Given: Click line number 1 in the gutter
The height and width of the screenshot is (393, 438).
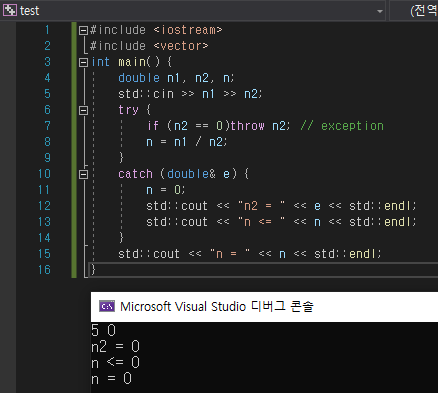Looking at the screenshot, I should [x=47, y=30].
